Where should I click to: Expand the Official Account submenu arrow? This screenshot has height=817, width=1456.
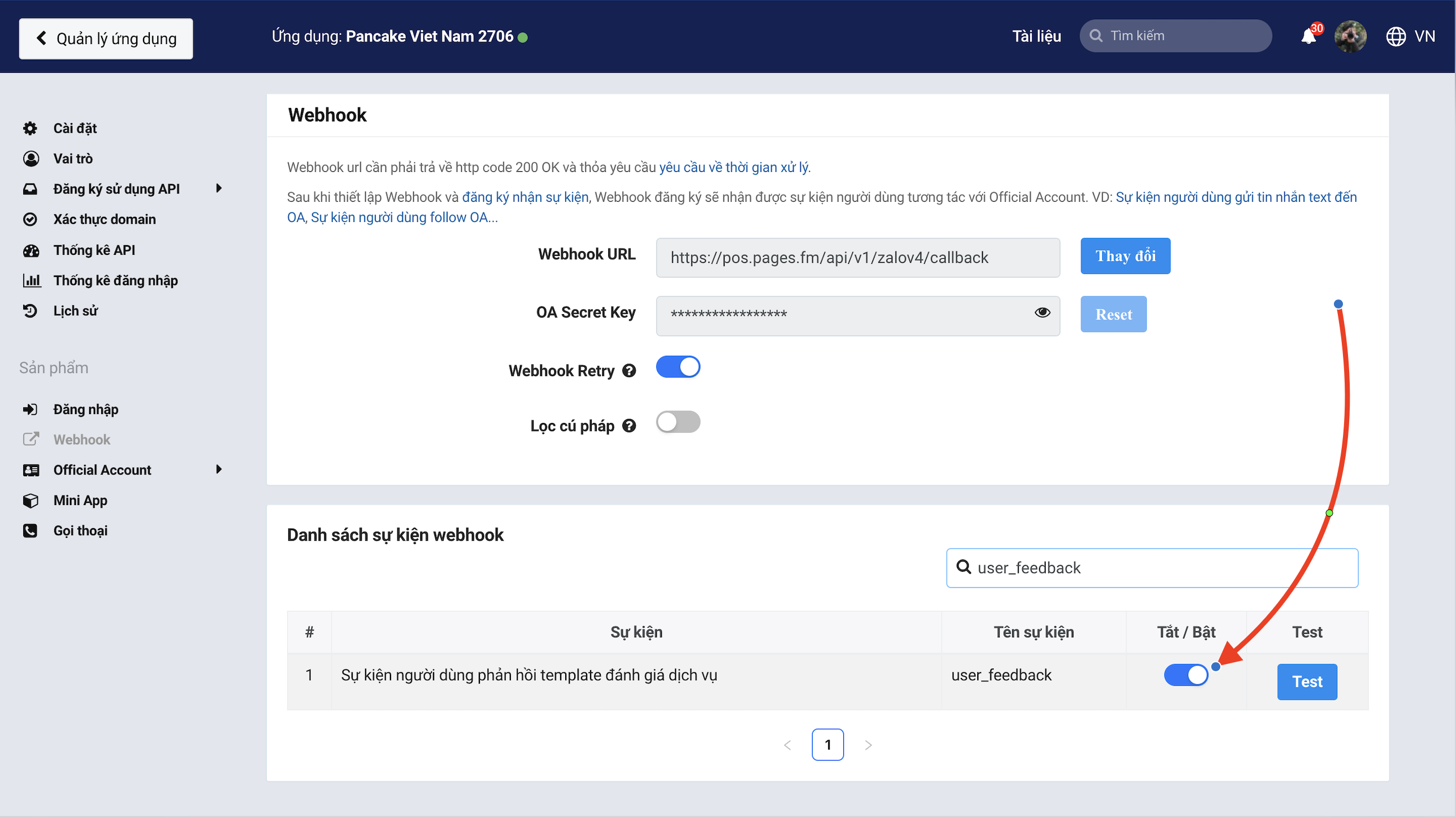click(219, 470)
